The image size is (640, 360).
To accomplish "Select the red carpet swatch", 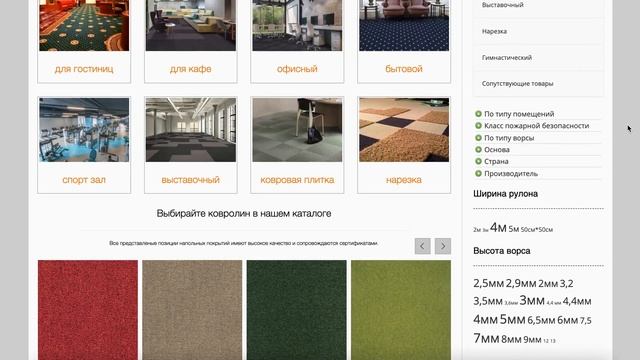I will (x=88, y=310).
